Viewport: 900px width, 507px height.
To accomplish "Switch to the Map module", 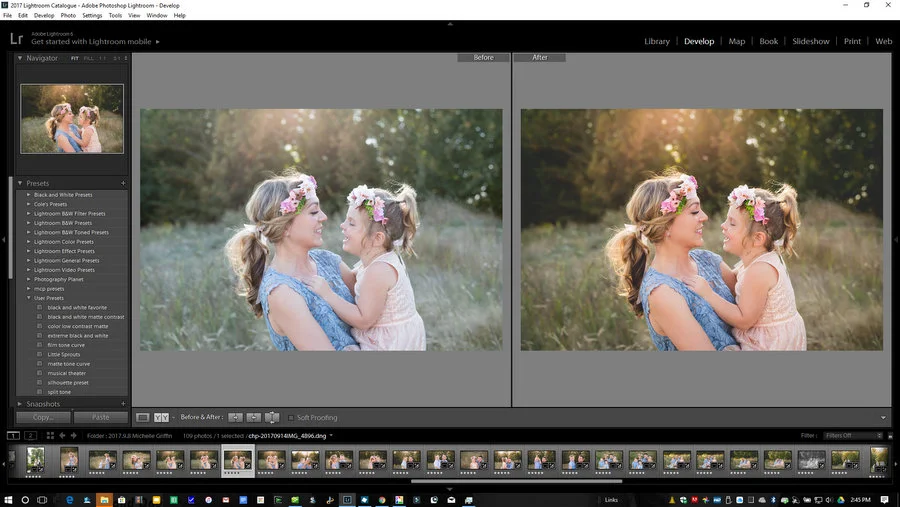I will coord(736,41).
